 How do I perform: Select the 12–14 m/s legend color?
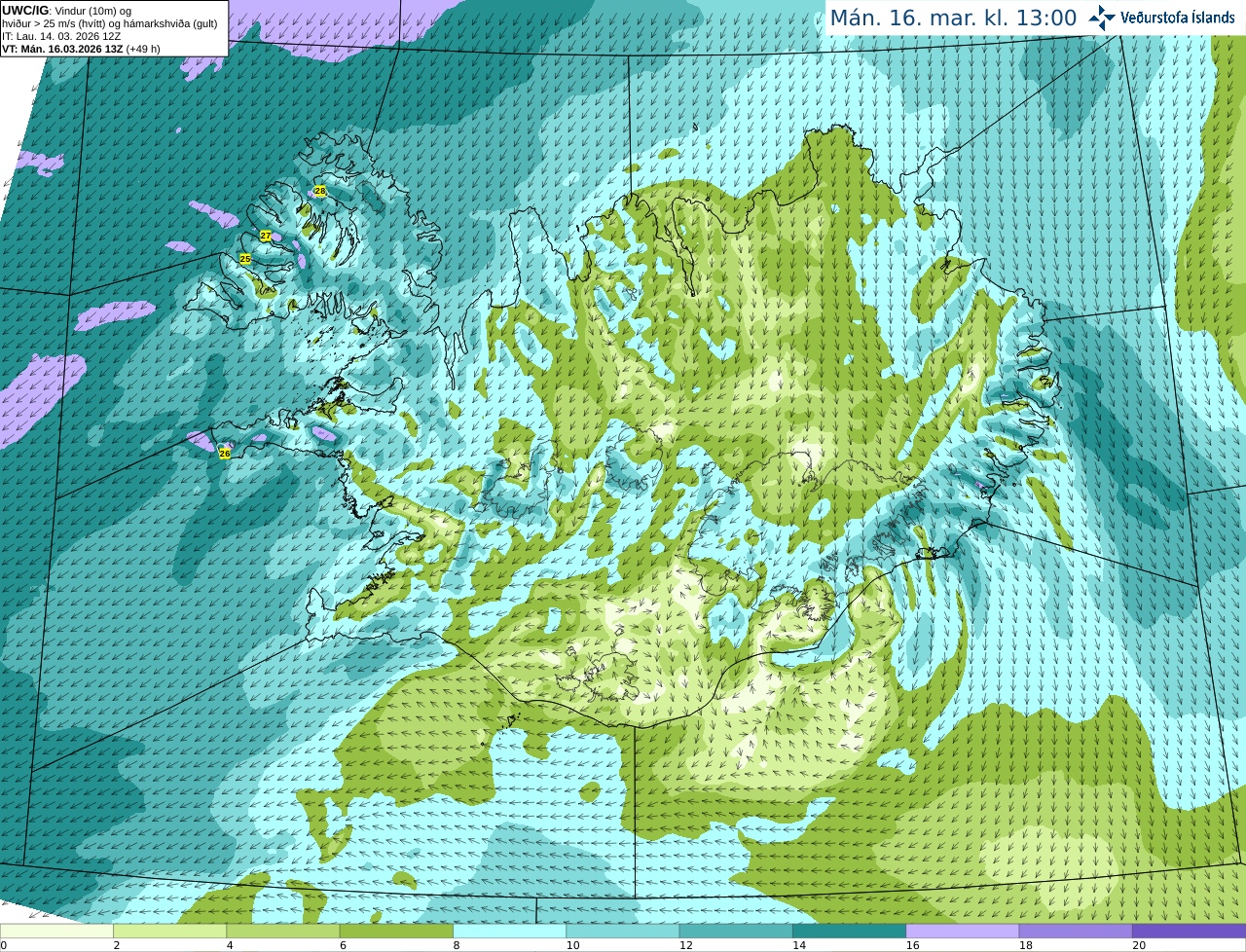point(736,932)
